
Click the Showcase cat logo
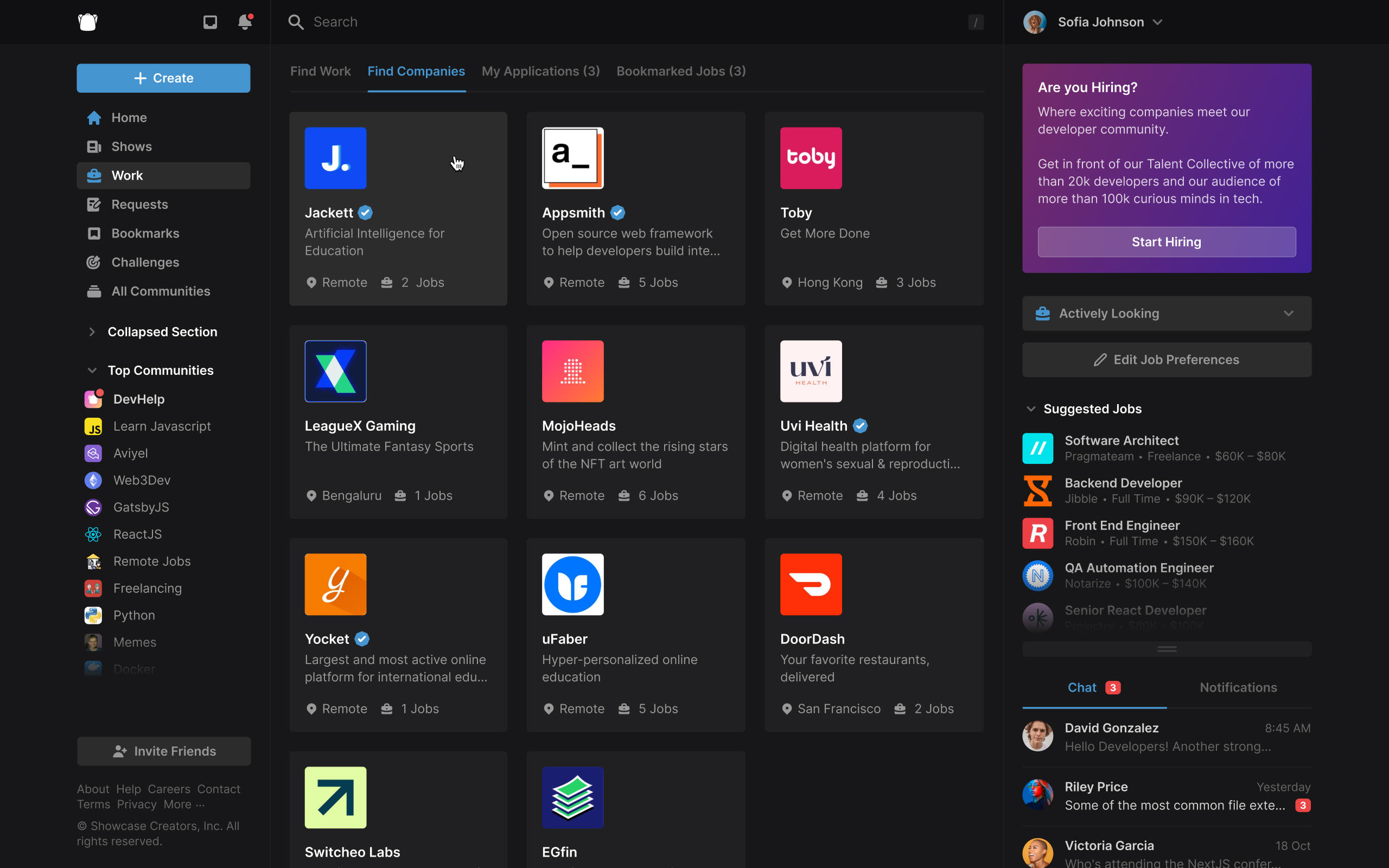(x=88, y=22)
